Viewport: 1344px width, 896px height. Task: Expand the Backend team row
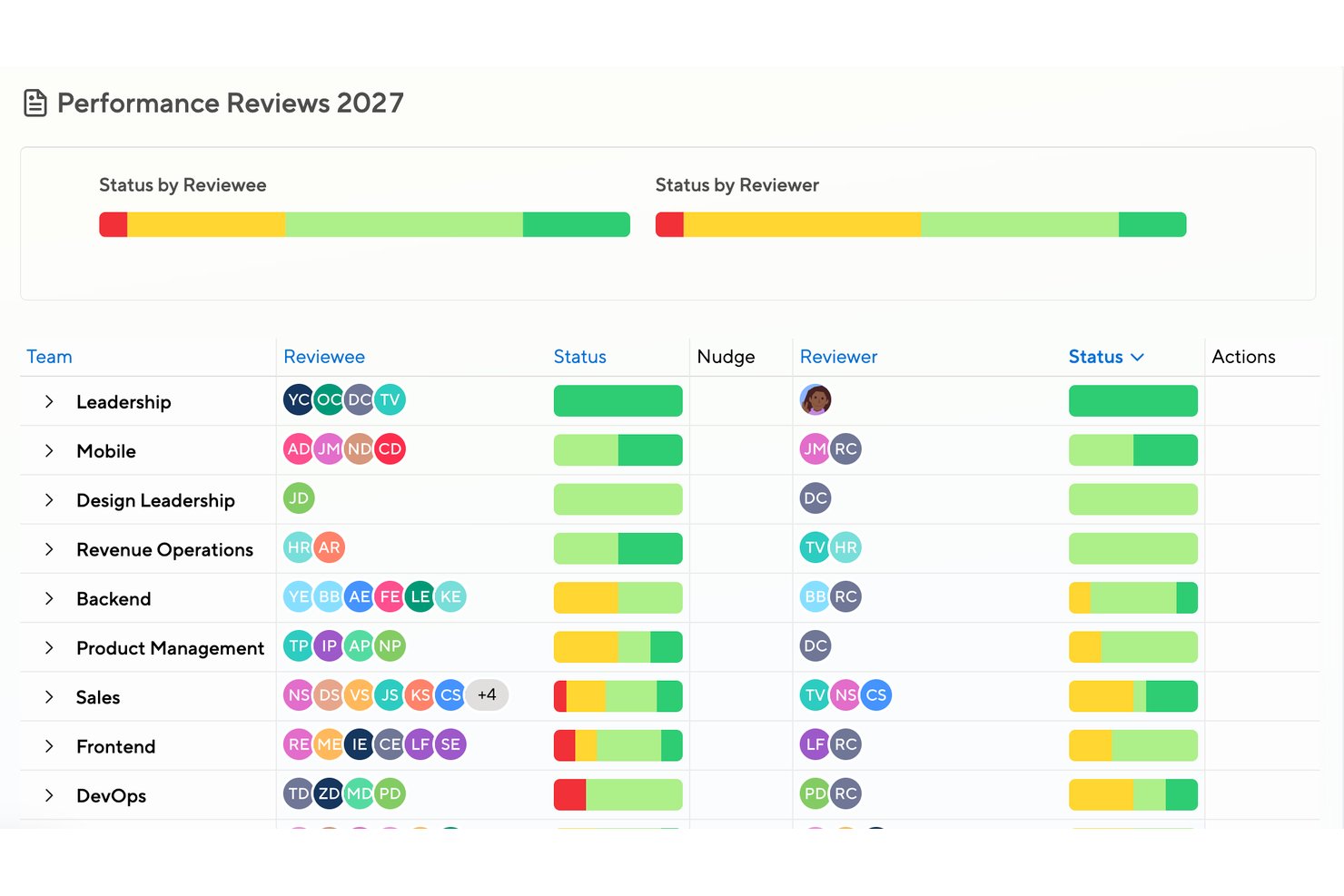tap(49, 598)
